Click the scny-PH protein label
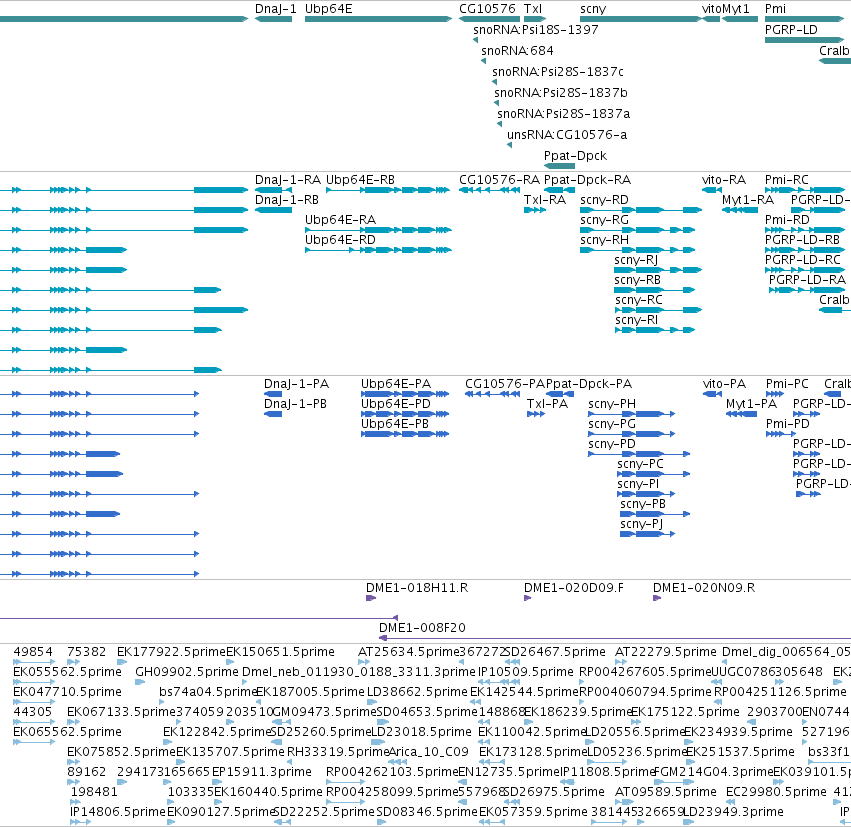The image size is (851, 827). 612,404
